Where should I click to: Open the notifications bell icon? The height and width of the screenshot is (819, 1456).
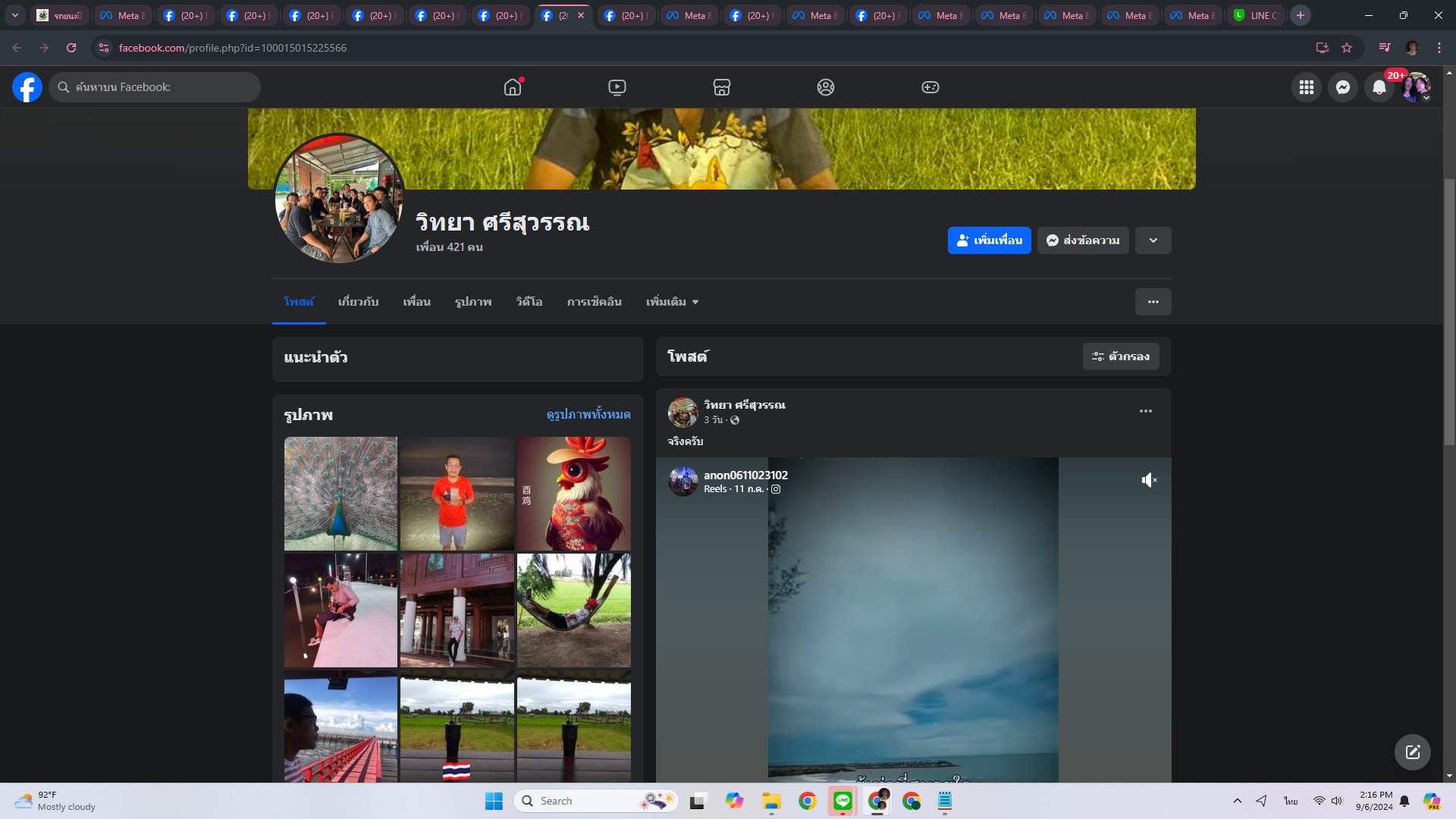point(1379,87)
